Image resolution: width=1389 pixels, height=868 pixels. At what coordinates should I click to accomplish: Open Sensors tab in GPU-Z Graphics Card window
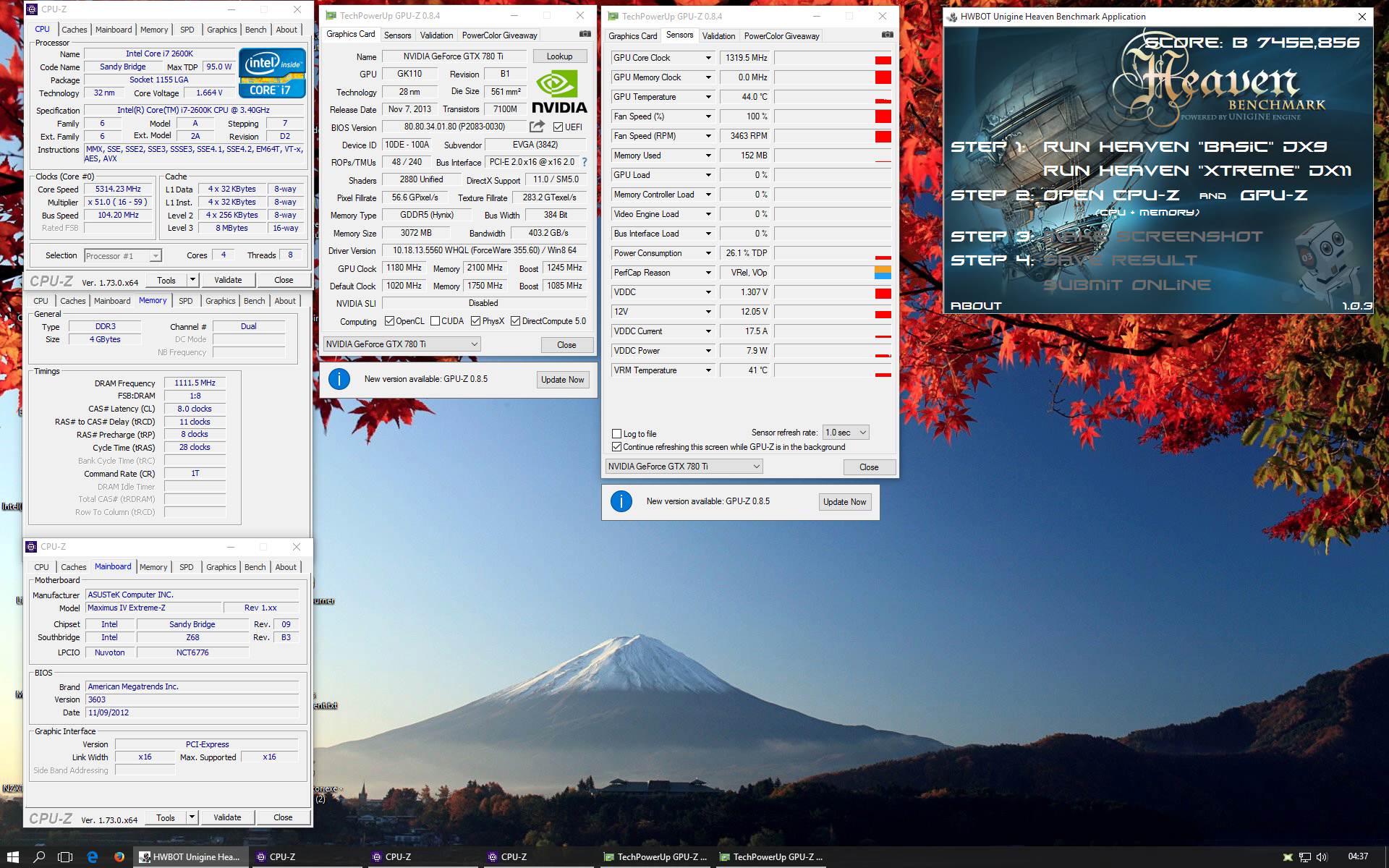pos(397,35)
